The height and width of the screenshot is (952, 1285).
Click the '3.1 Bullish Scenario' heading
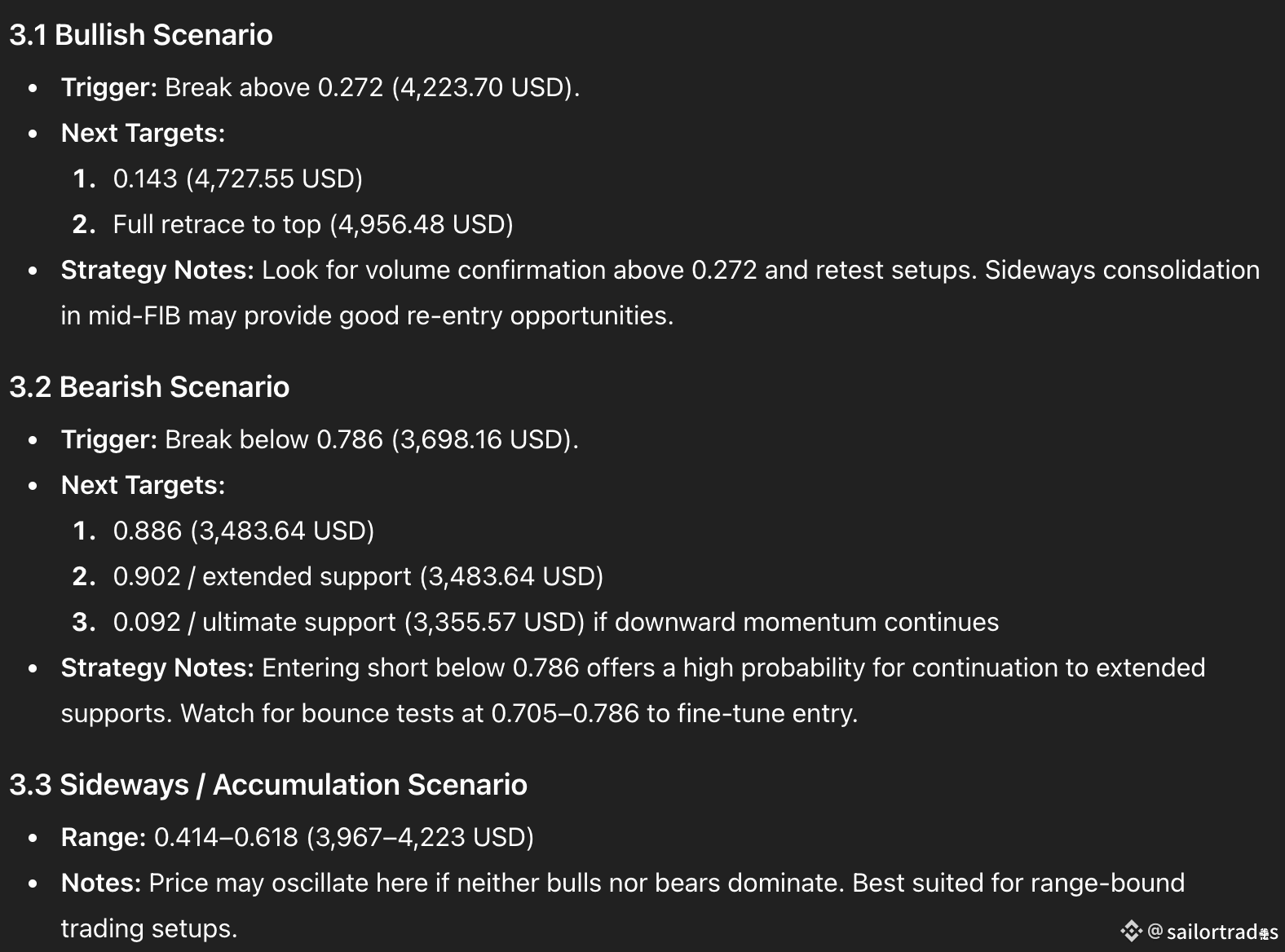point(141,35)
